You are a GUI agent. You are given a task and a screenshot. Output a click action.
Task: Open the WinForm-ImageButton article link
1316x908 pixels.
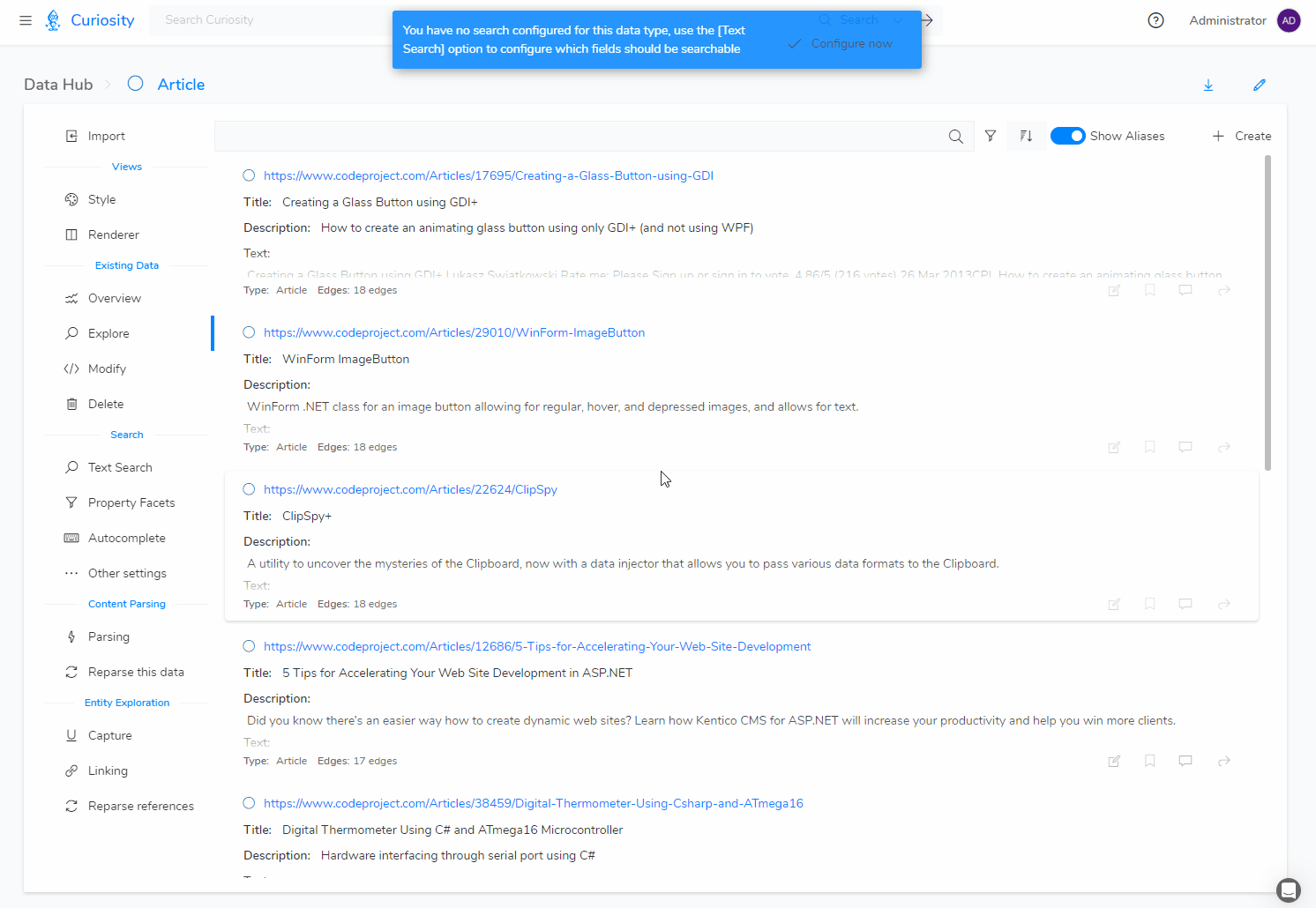pyautogui.click(x=454, y=332)
